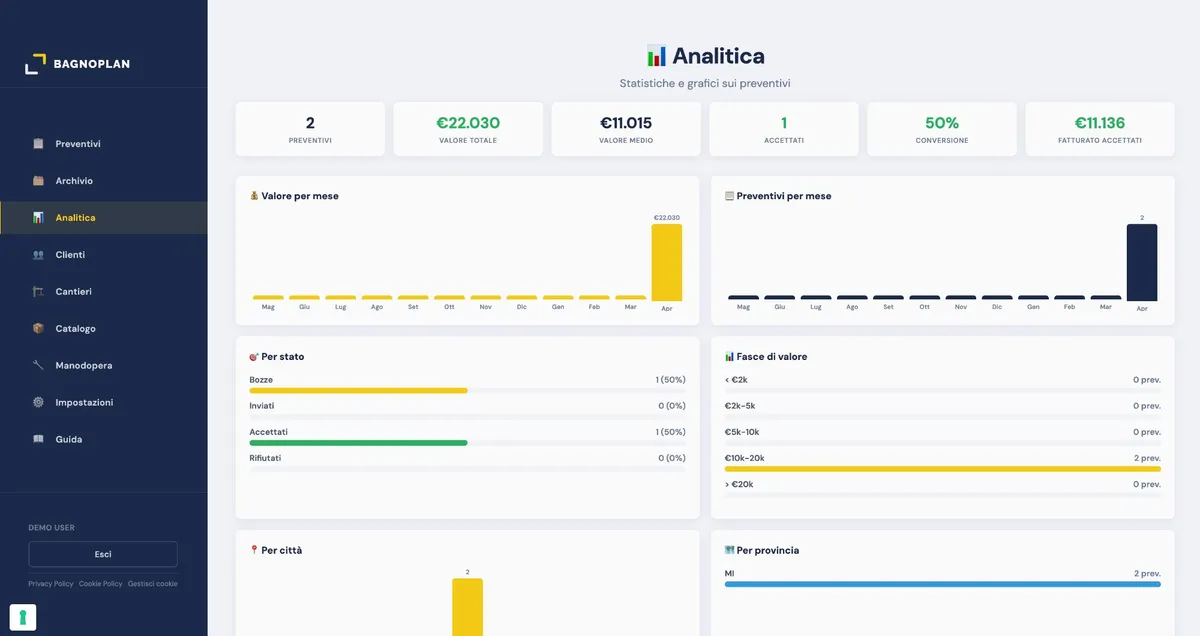Click 'Statistiche e grafici sui preventivi' subtitle
This screenshot has width=1200, height=636.
(705, 84)
